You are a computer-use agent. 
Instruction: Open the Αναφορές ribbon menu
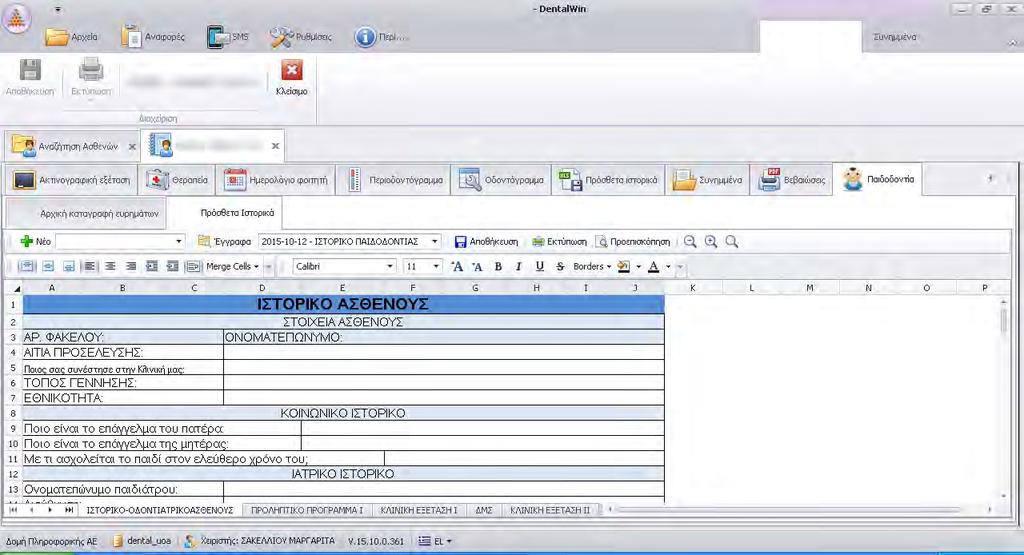153,37
